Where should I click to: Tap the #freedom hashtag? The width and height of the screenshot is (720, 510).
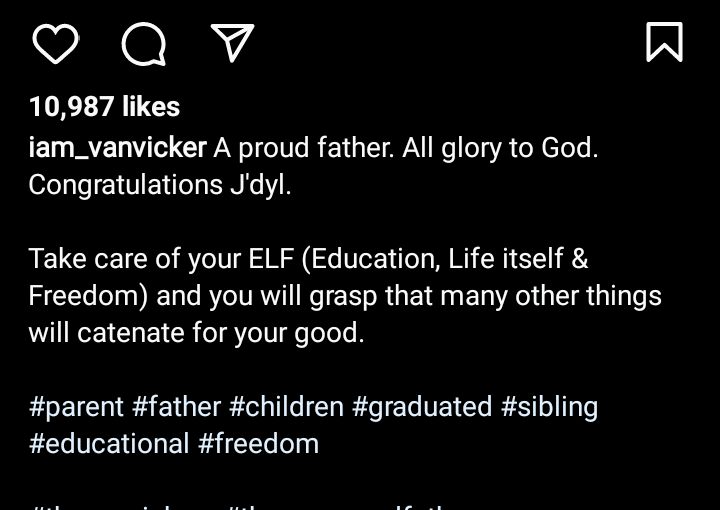[x=258, y=444]
